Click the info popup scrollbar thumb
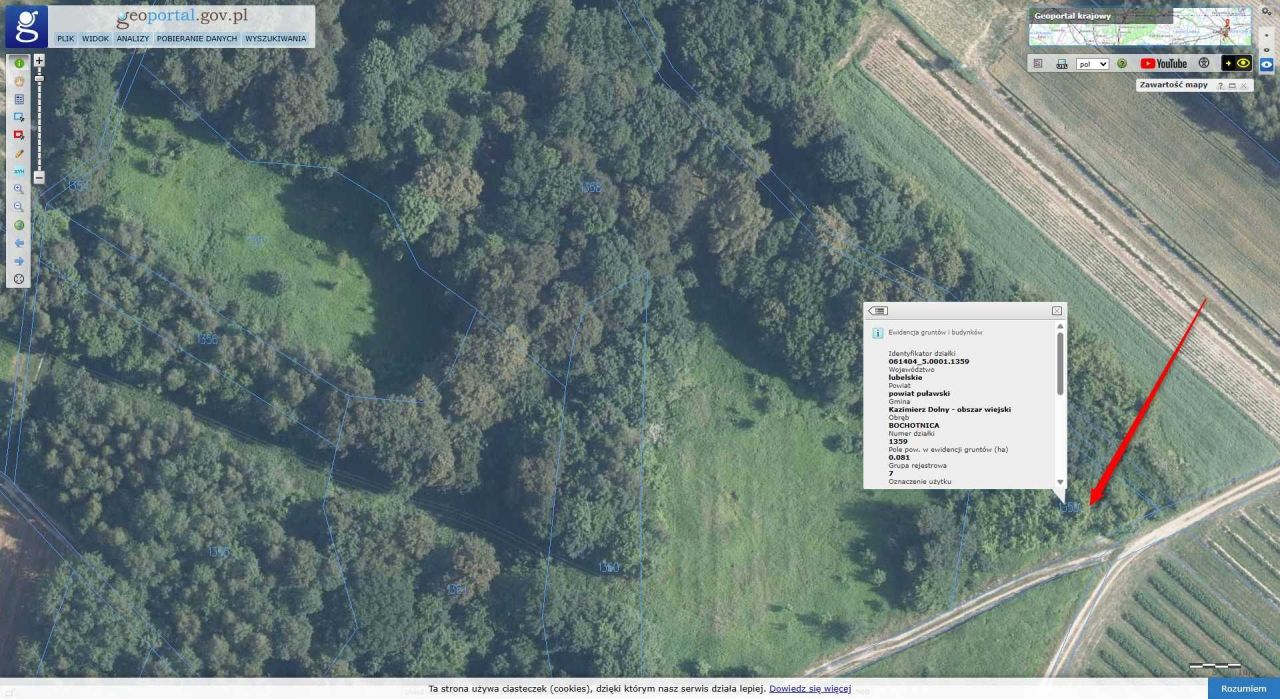 click(x=1060, y=362)
